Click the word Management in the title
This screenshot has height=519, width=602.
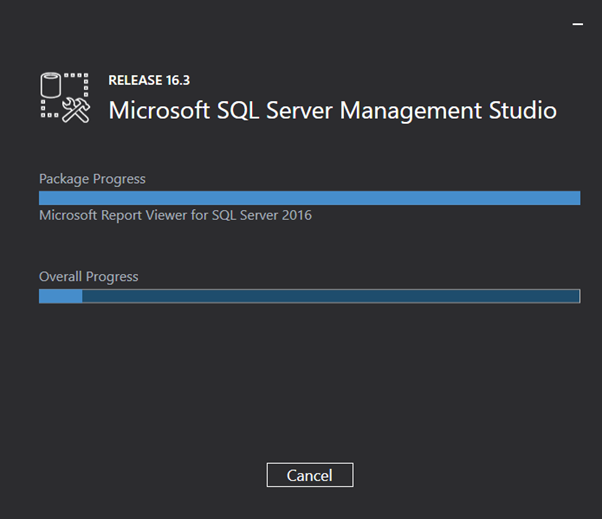click(x=410, y=111)
